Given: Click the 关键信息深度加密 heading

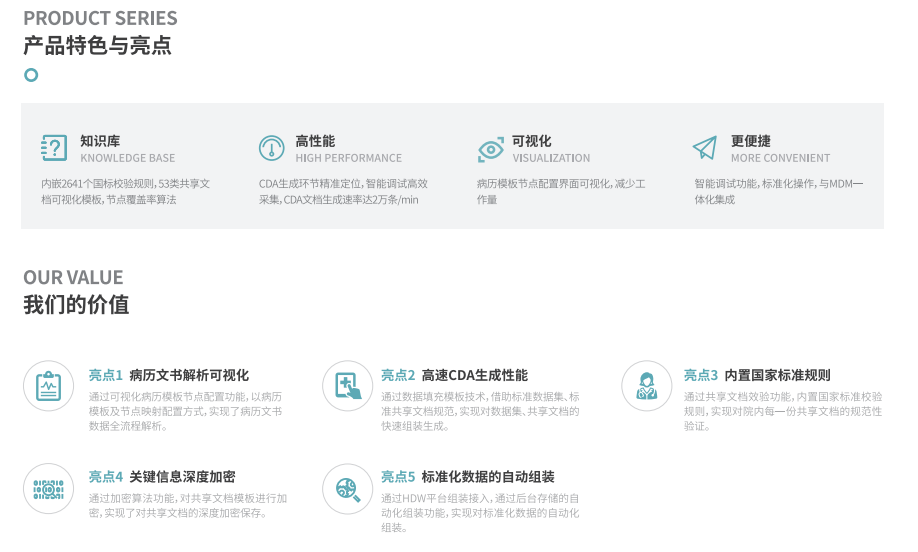Looking at the screenshot, I should [x=182, y=476].
